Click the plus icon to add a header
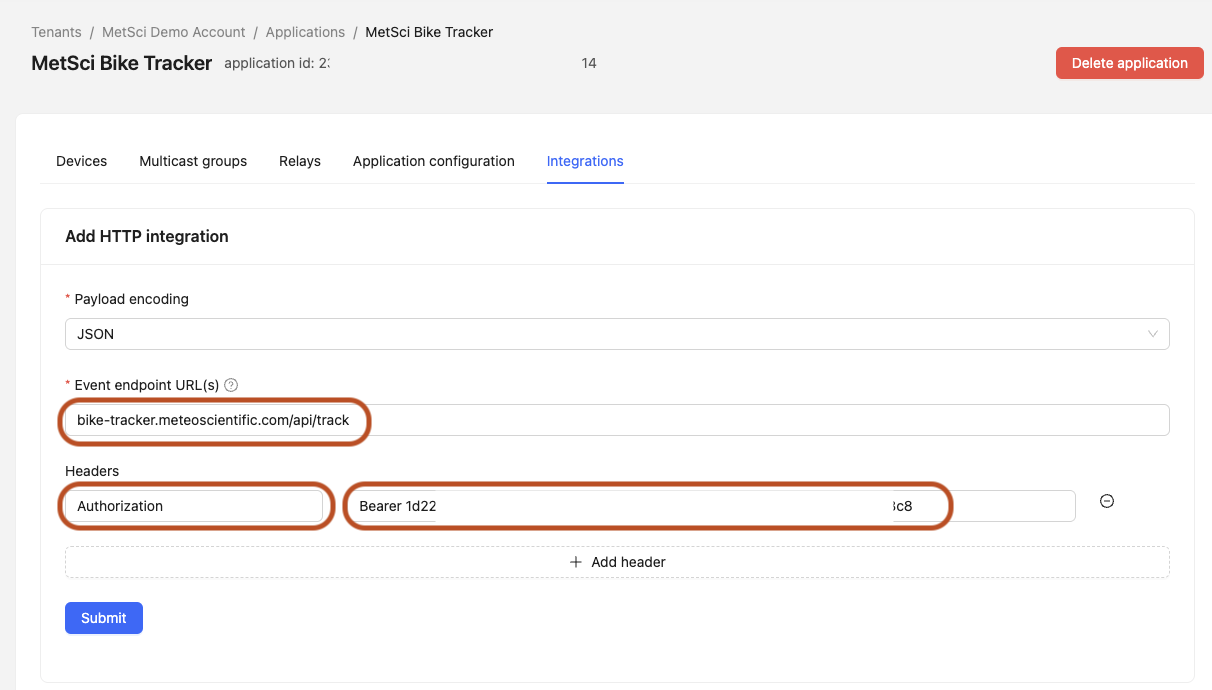Viewport: 1212px width, 690px height. tap(576, 562)
